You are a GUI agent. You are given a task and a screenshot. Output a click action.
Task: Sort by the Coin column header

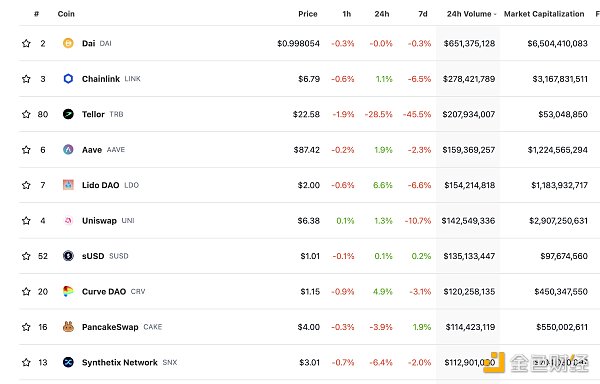(66, 14)
